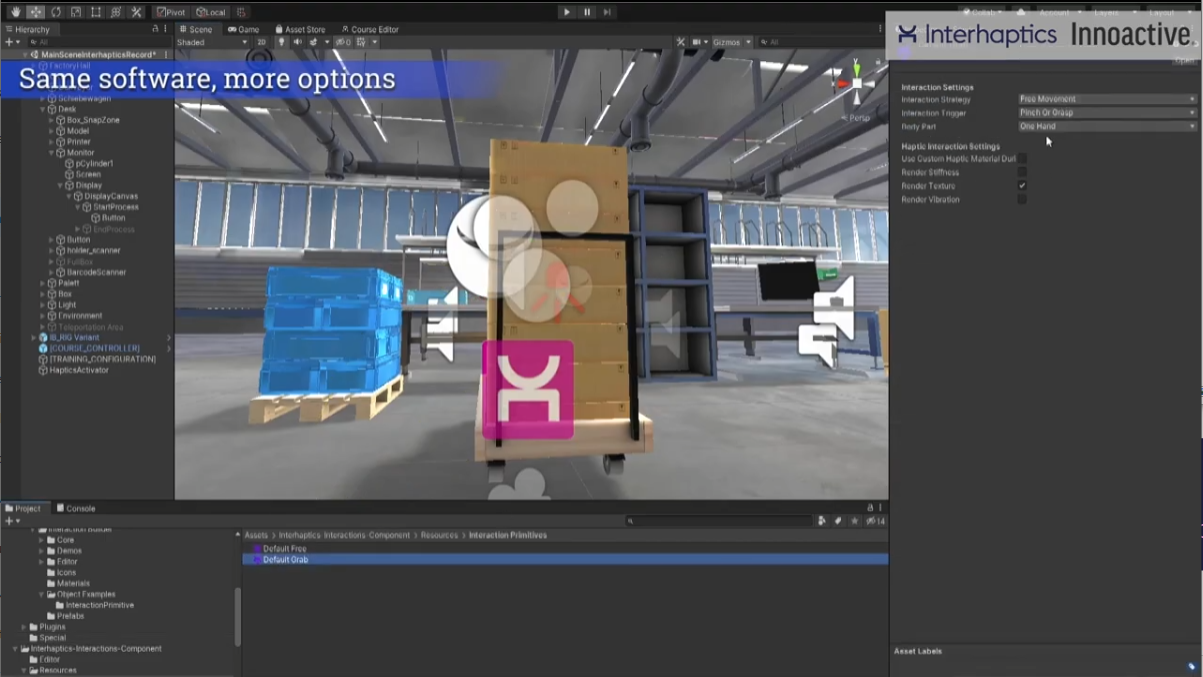Toggle scene lighting bulb icon
Viewport: 1203px width, 677px height.
tap(281, 42)
